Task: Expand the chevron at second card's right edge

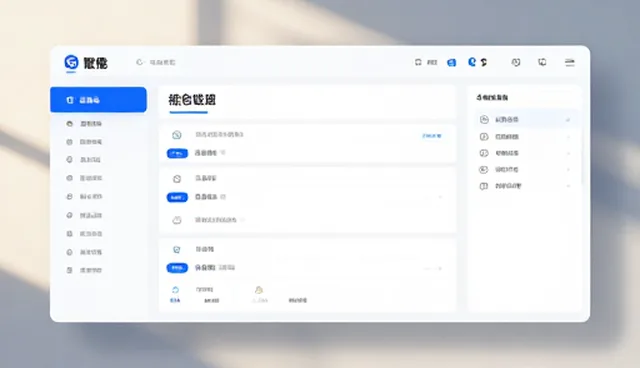Action: click(x=440, y=197)
